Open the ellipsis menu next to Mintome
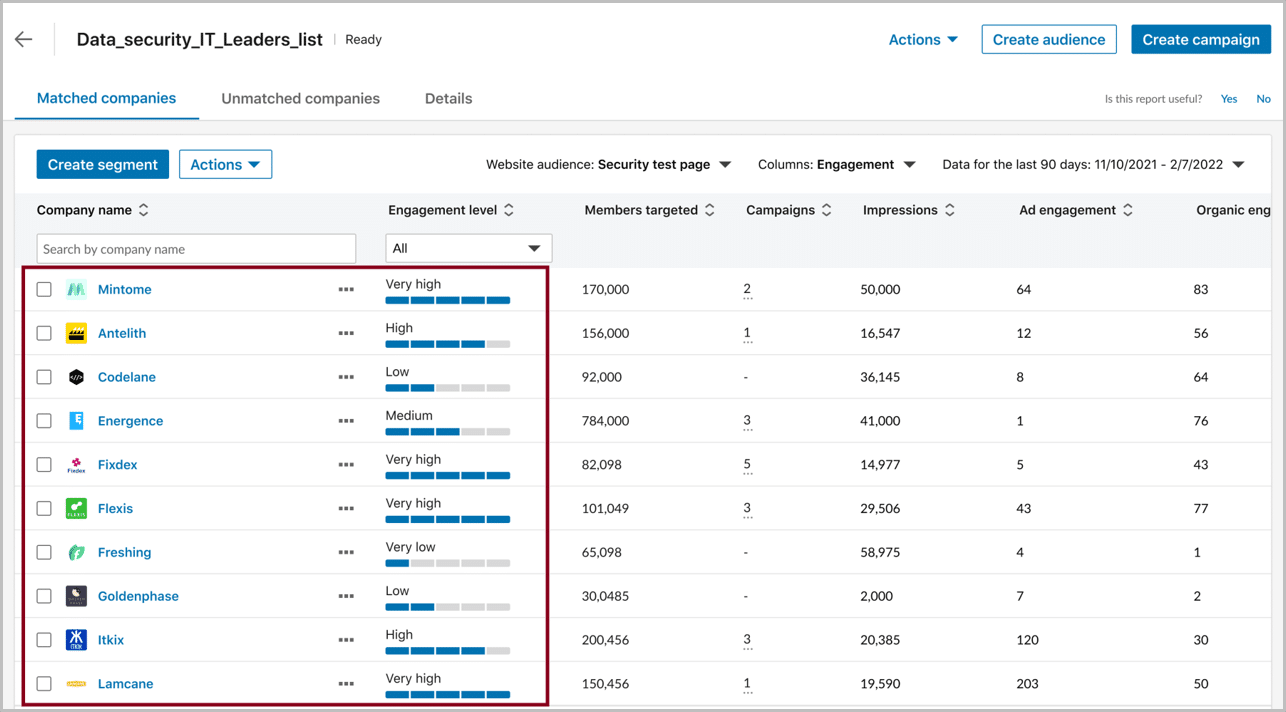 346,289
